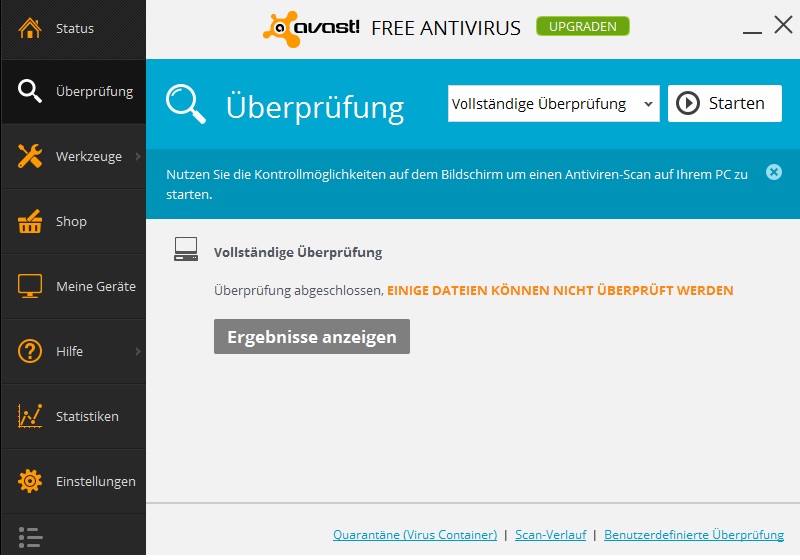800x560 pixels.
Task: Select the Überprüfung magnifier icon in sidebar
Action: click(30, 91)
